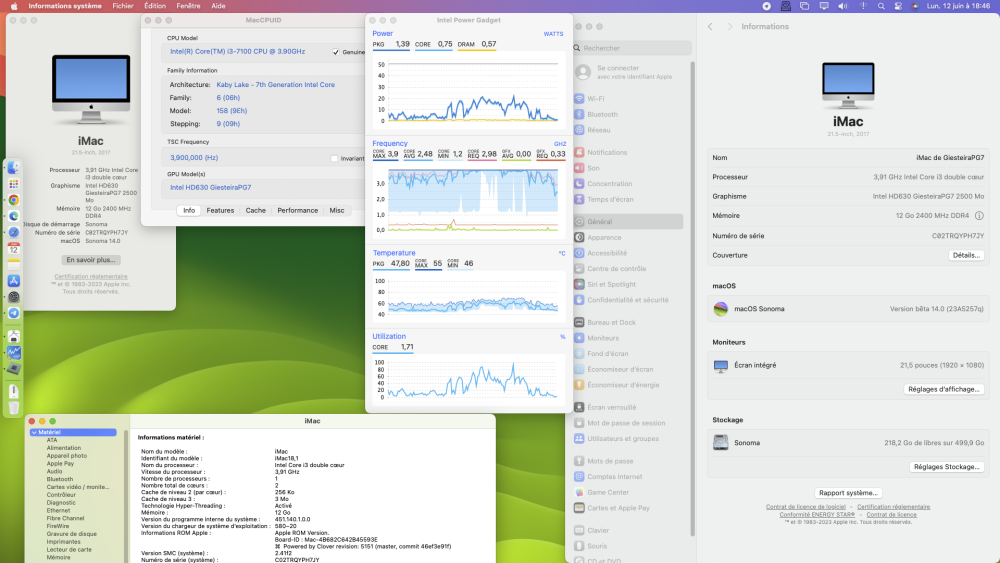Open Contrat de licence de logiciel link
This screenshot has width=1000, height=563.
coord(805,507)
